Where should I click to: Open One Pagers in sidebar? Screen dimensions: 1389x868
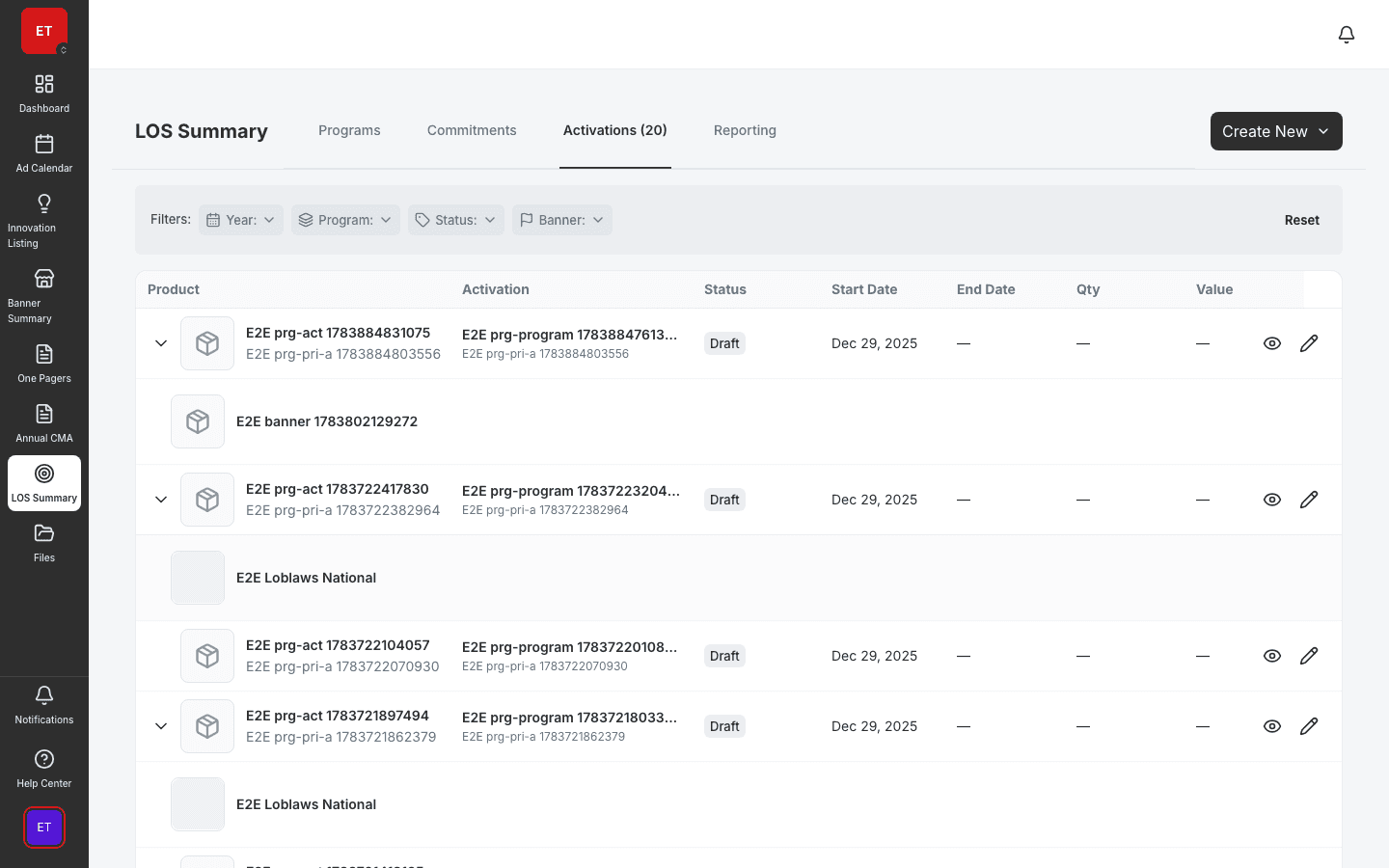click(x=44, y=364)
